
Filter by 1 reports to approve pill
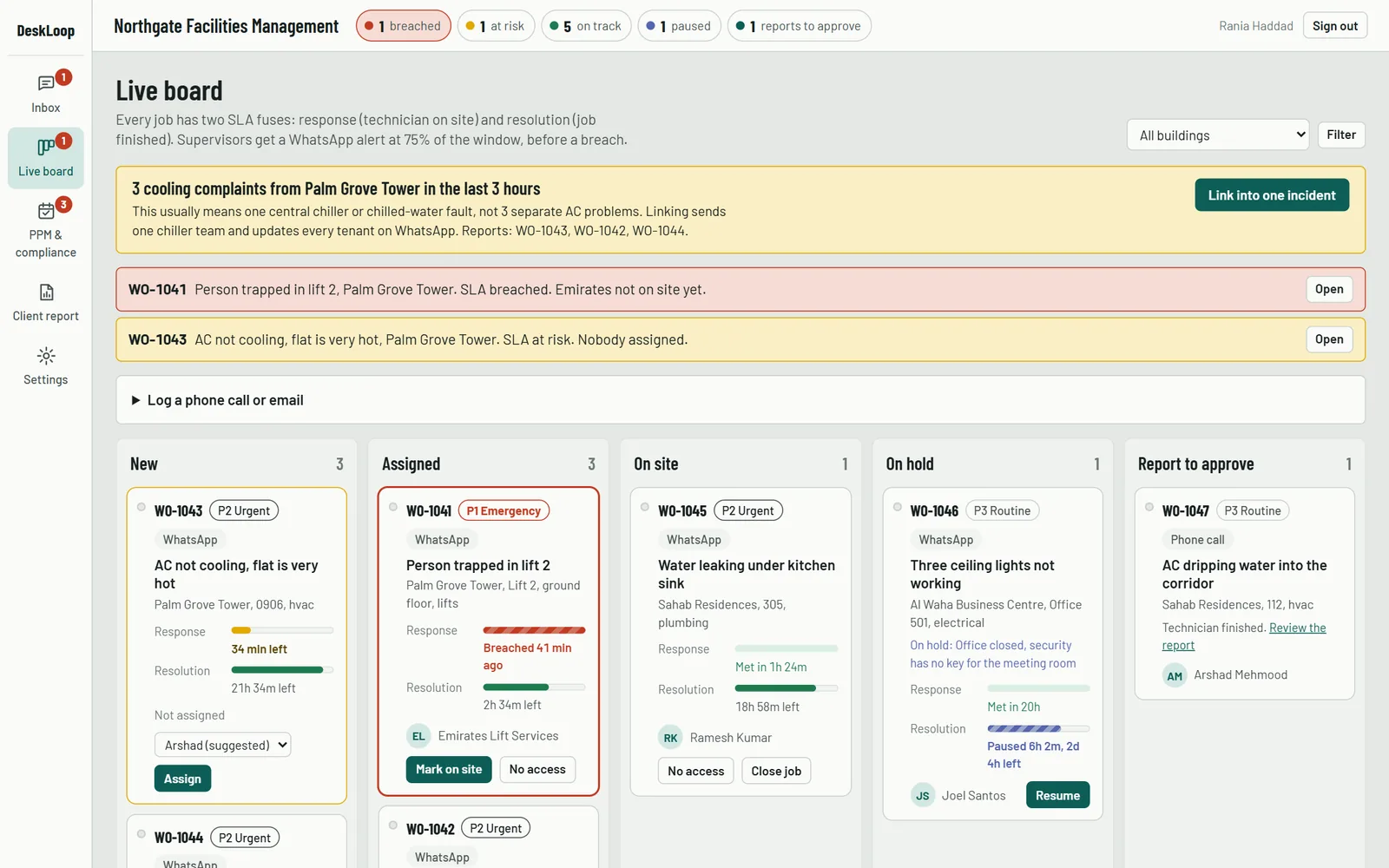point(799,26)
